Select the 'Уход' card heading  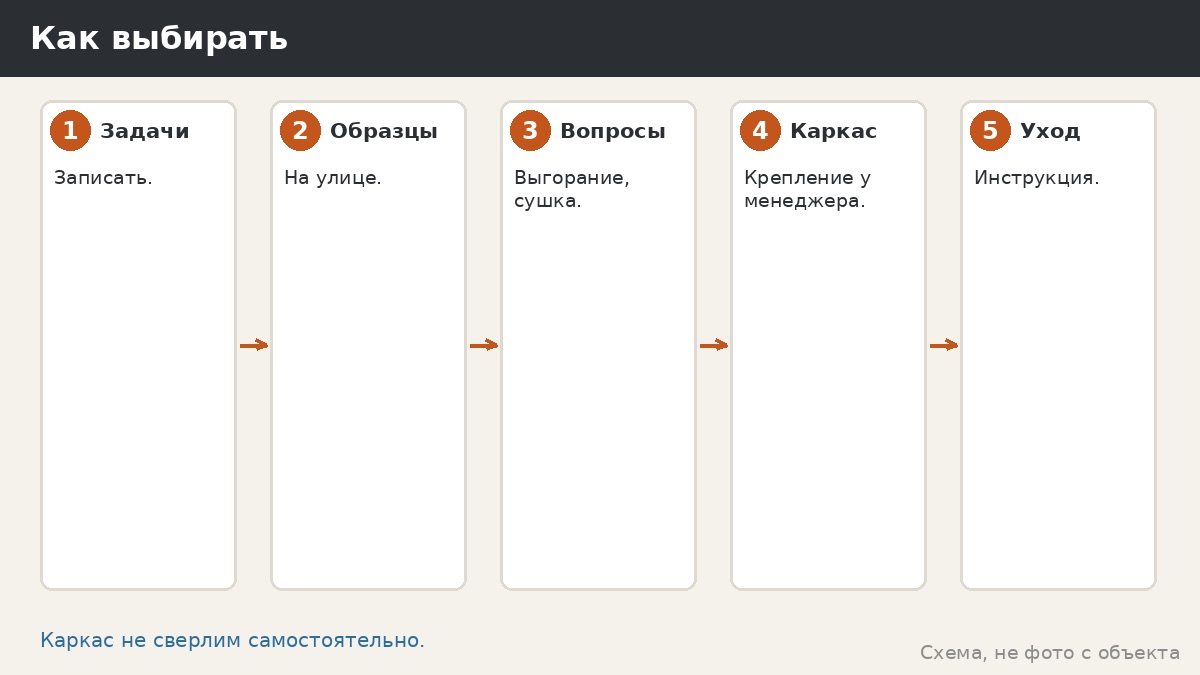point(1050,131)
